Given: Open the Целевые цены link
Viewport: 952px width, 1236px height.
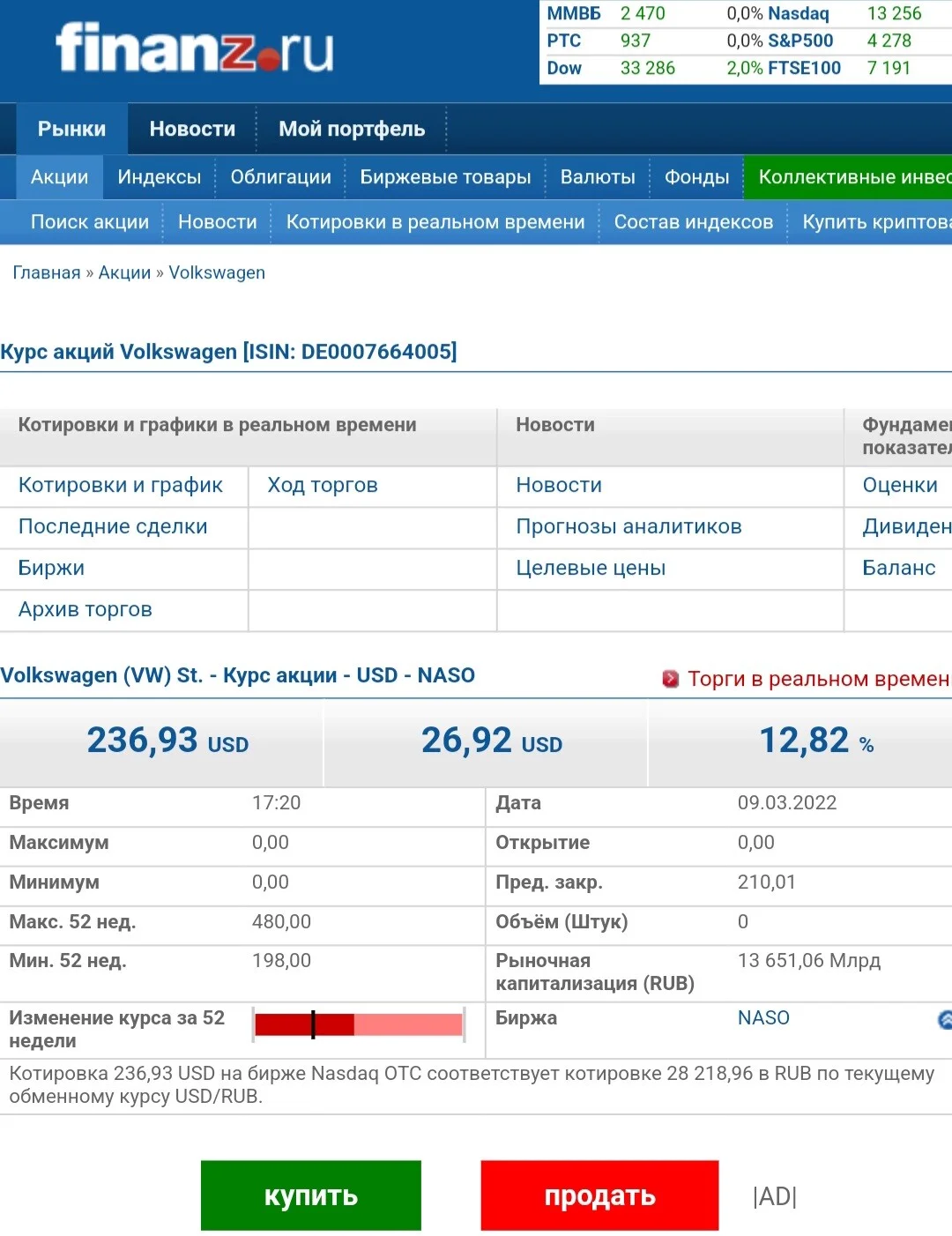Looking at the screenshot, I should coord(591,568).
